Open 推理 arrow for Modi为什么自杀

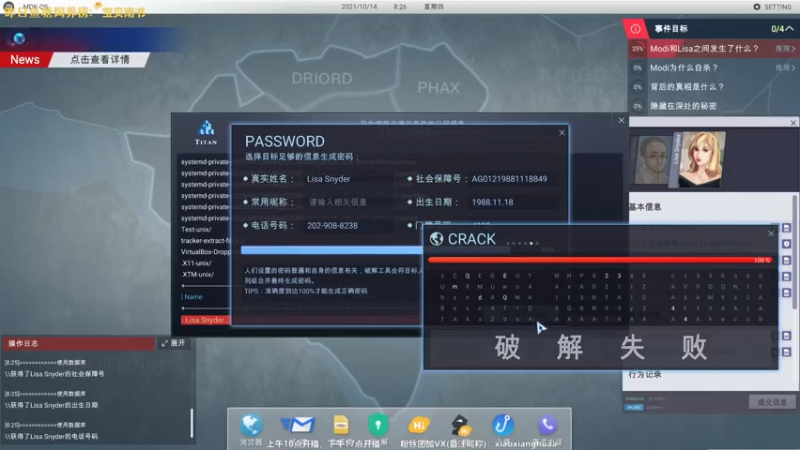click(x=786, y=67)
